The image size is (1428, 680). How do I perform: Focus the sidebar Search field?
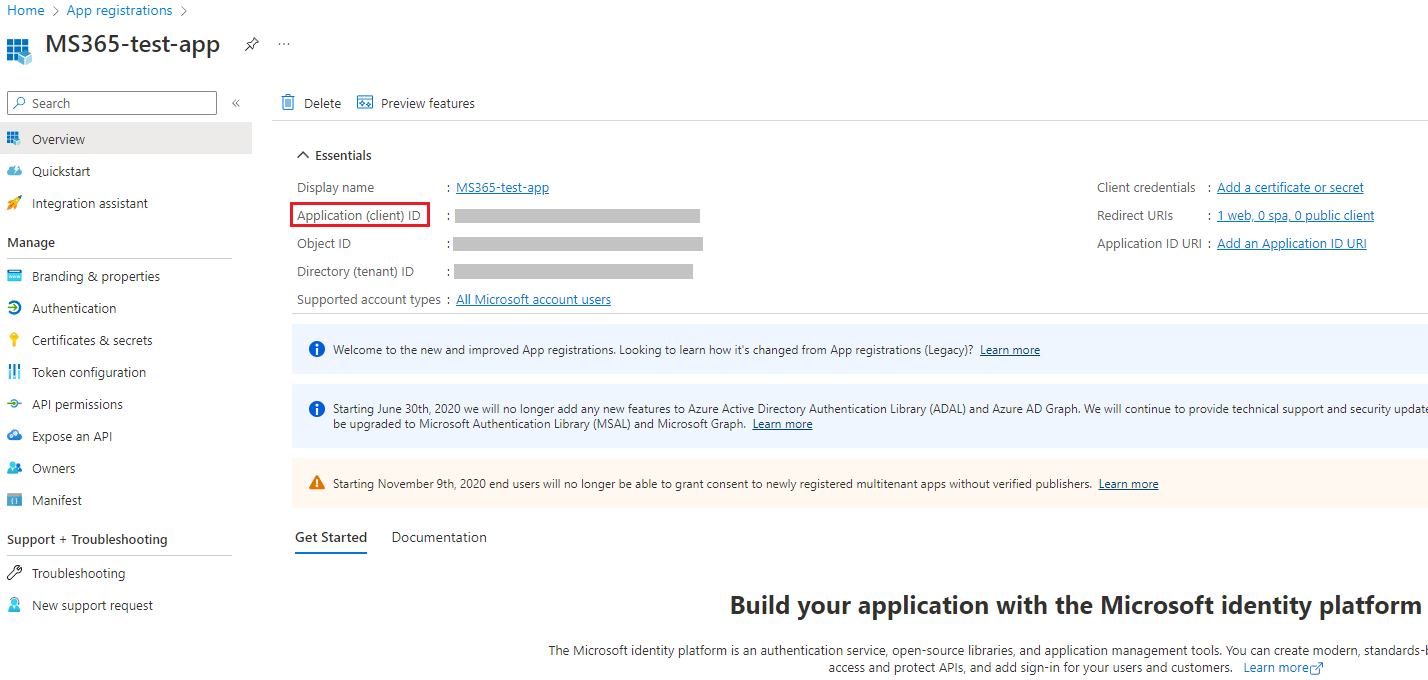112,103
